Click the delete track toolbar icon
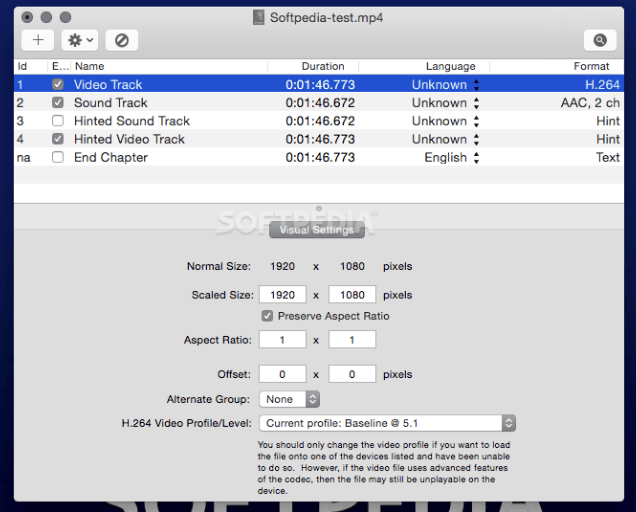636x512 pixels. point(122,40)
